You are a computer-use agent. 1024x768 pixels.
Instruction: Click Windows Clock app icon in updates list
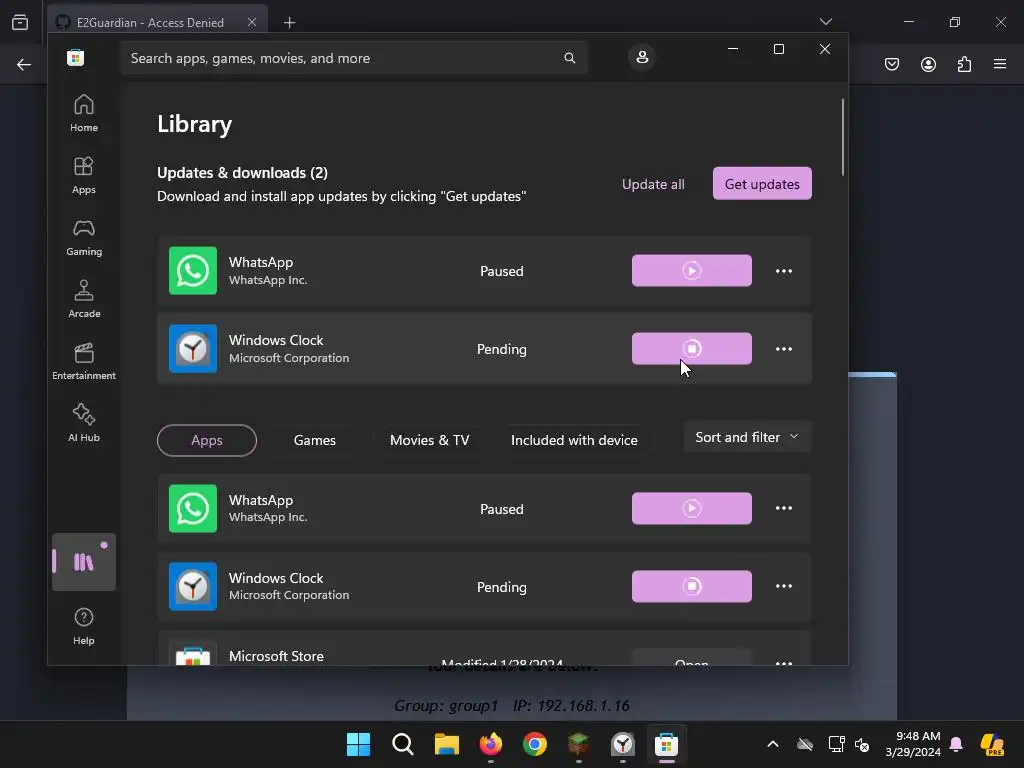(x=193, y=349)
